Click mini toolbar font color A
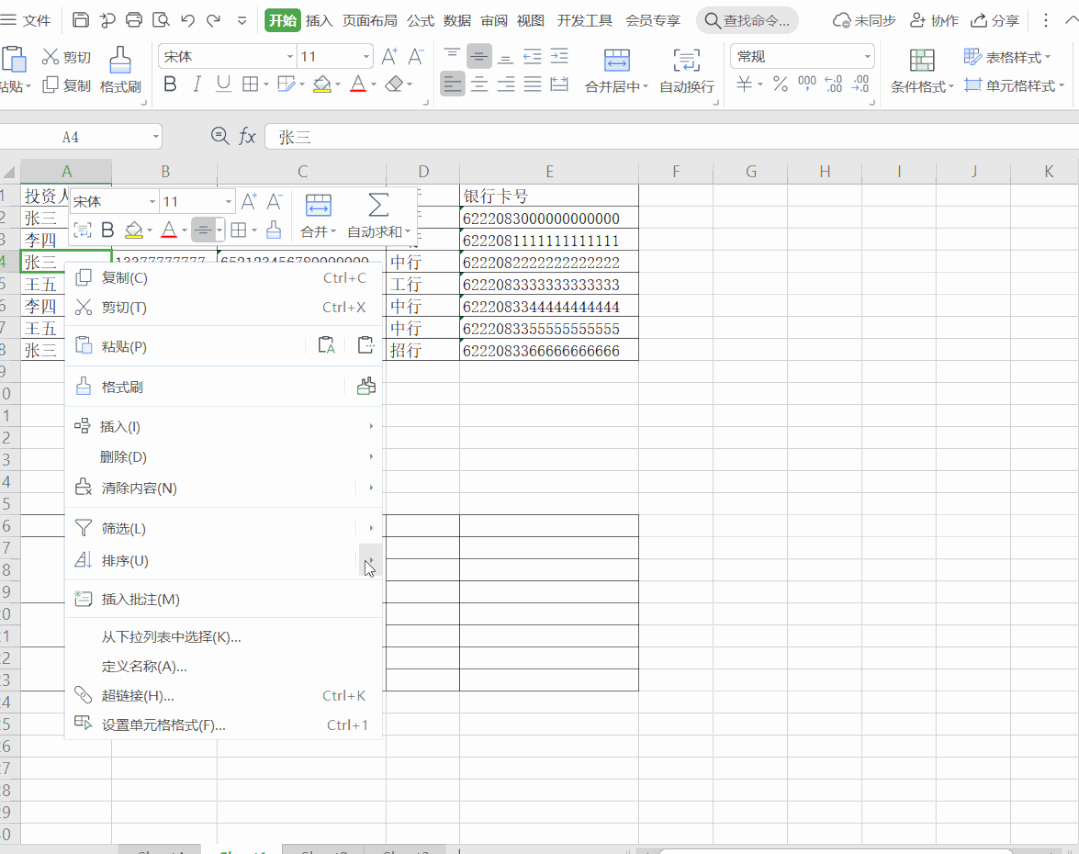 [169, 230]
